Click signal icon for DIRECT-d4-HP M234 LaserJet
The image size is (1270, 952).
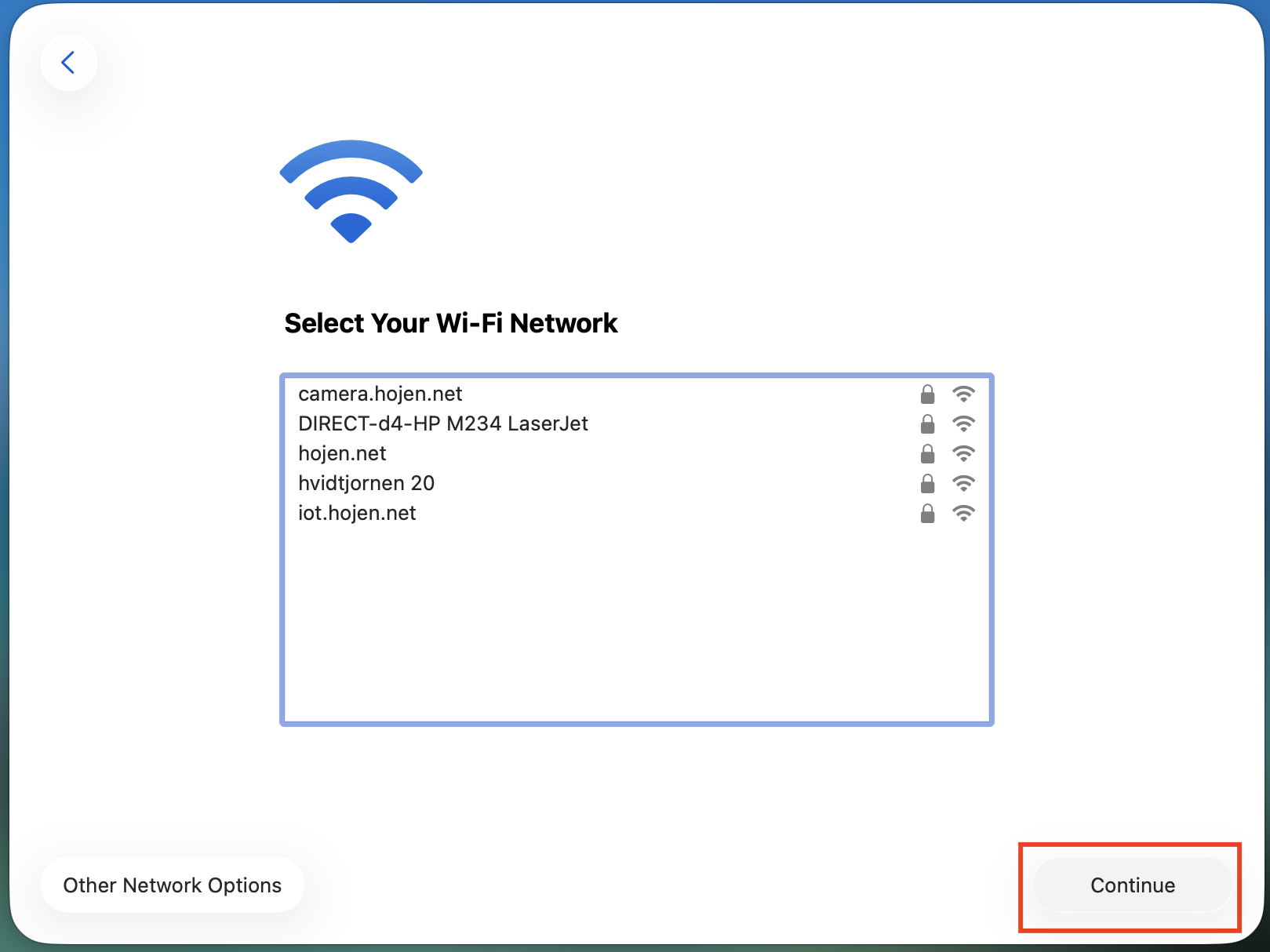coord(963,423)
